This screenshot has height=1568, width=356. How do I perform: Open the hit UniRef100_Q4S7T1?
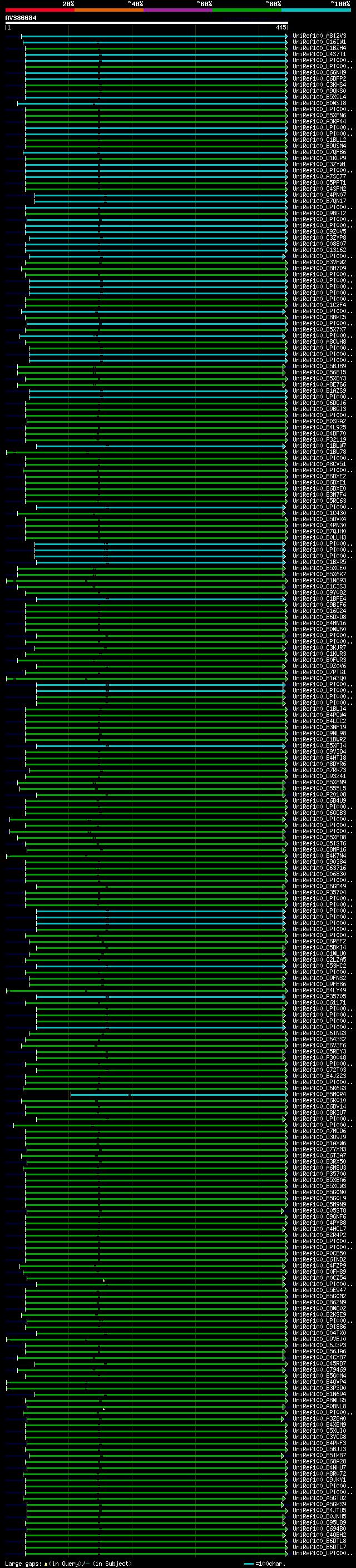[x=319, y=54]
